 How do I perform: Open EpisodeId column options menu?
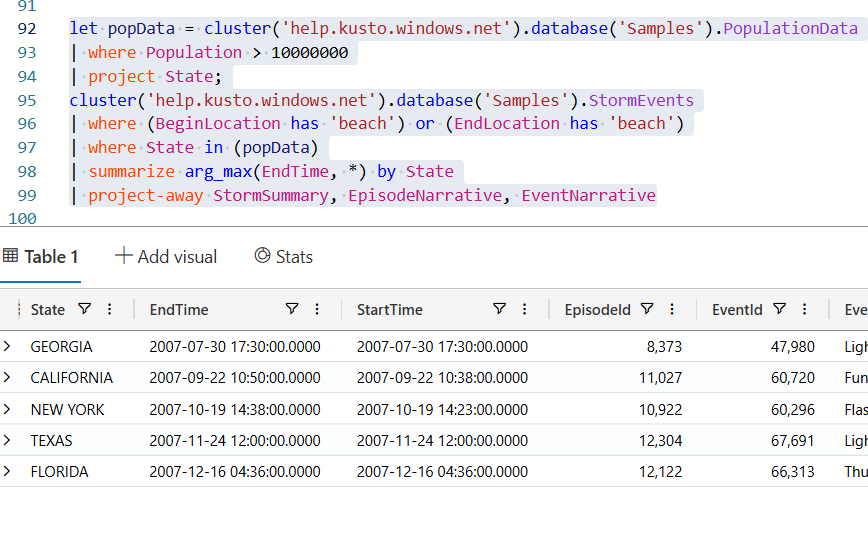pos(672,310)
